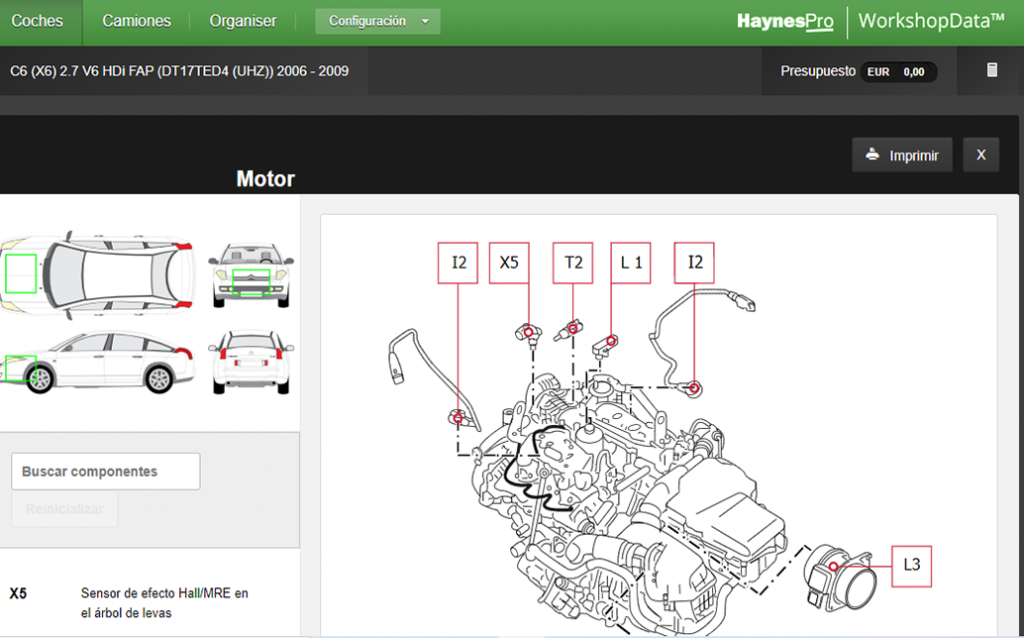Screen dimensions: 1024x638
Task: Click the calculator icon in header
Action: tap(991, 70)
